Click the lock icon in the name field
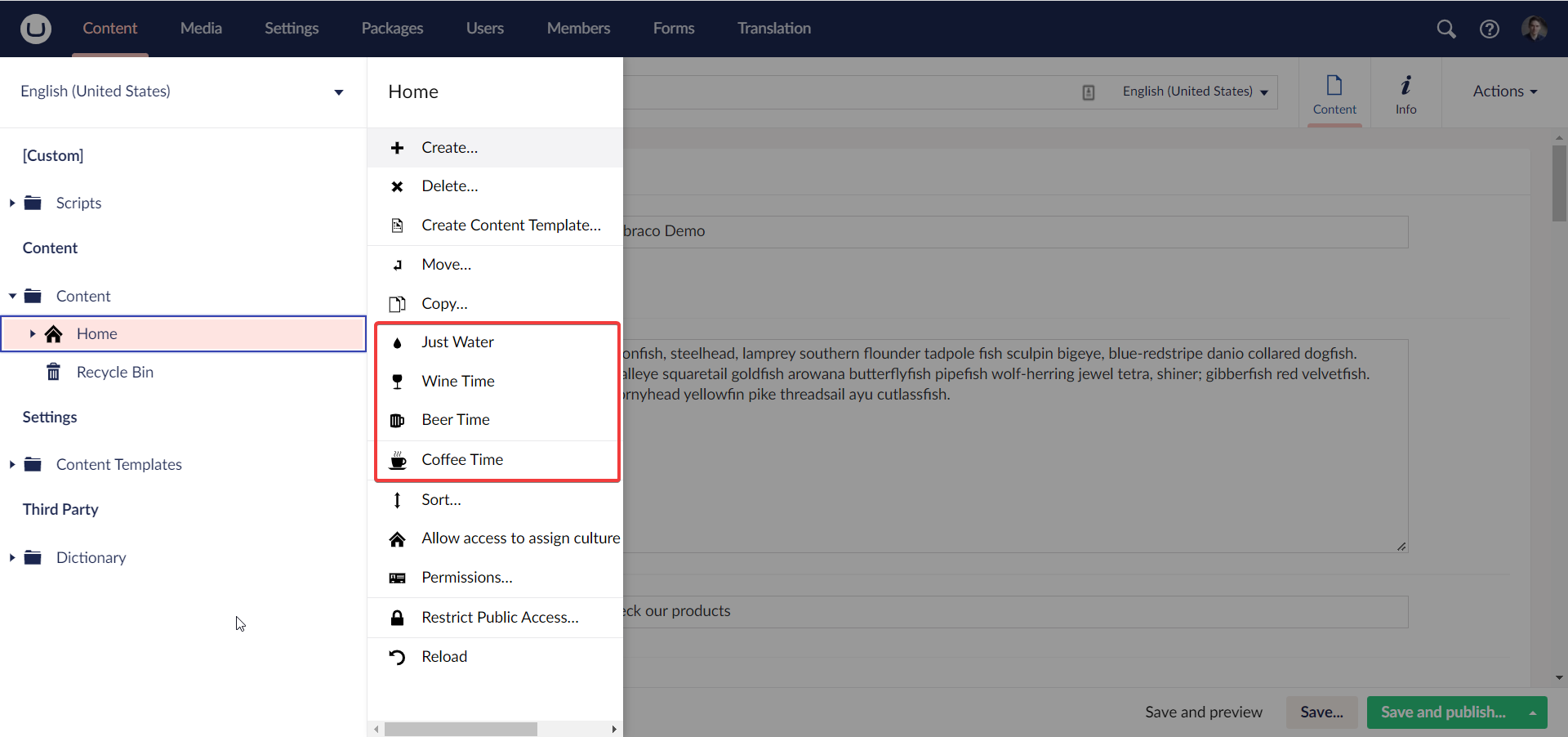 (1089, 92)
